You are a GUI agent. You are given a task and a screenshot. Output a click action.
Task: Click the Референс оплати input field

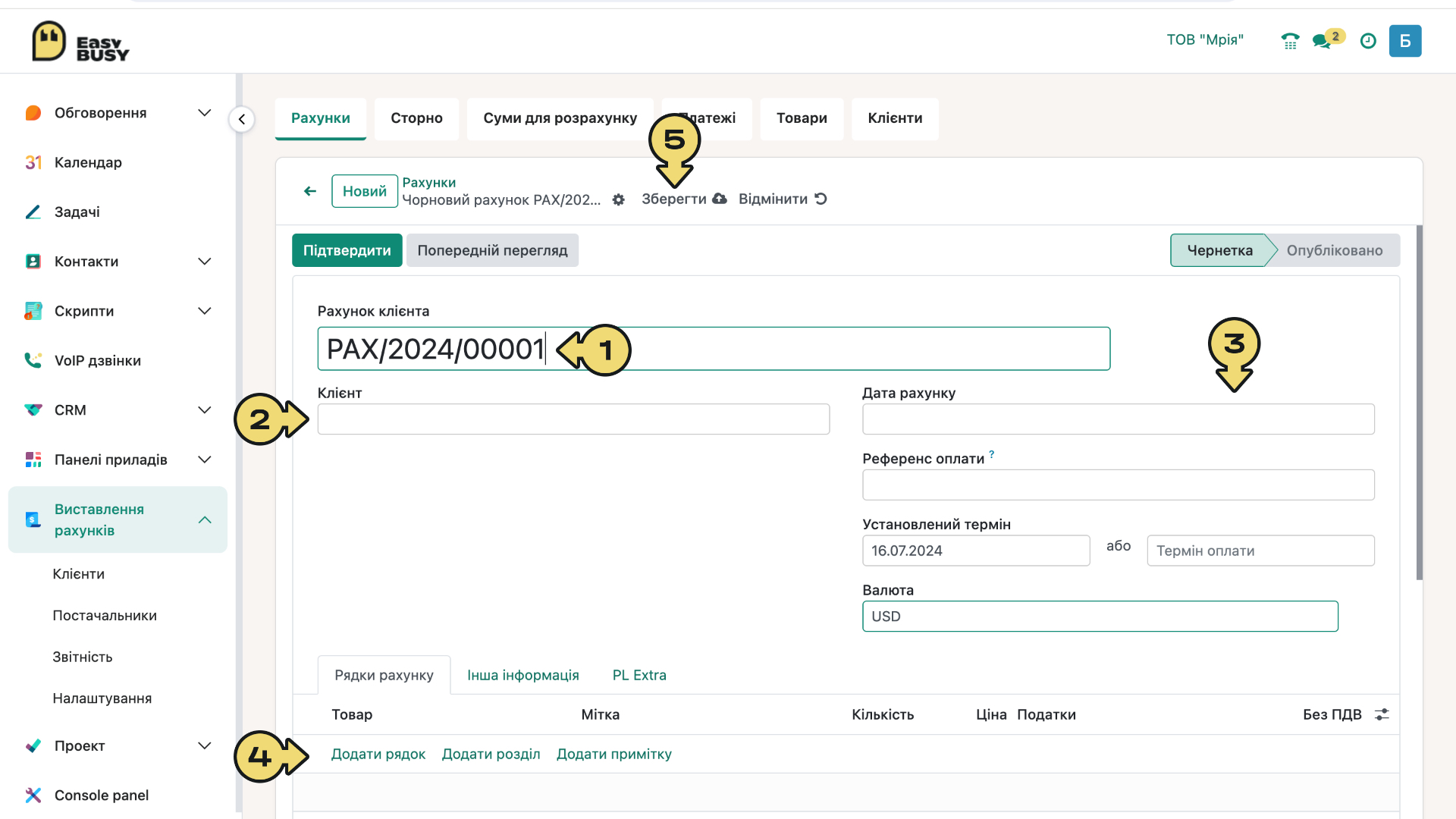coord(1118,485)
